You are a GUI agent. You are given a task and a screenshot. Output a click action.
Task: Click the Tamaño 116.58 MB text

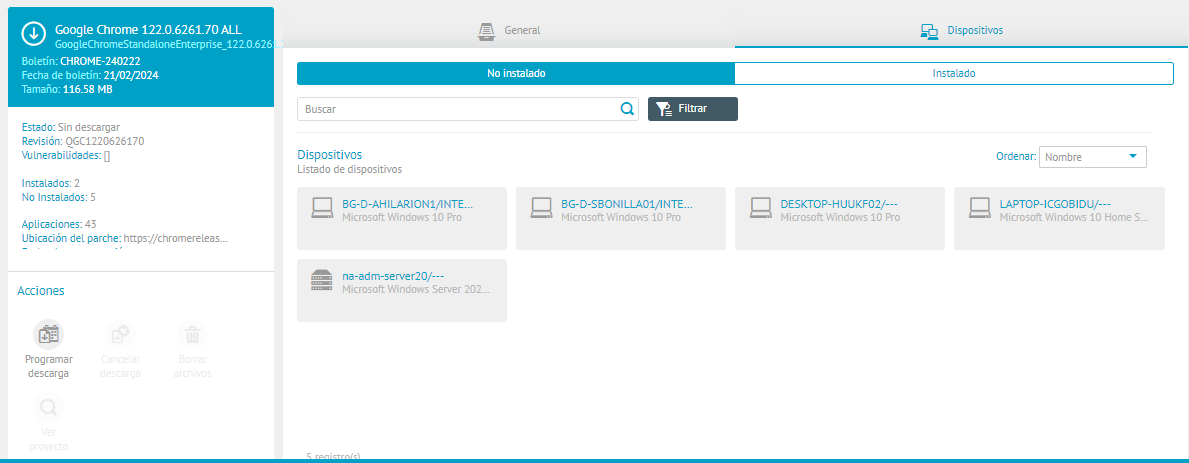click(67, 89)
